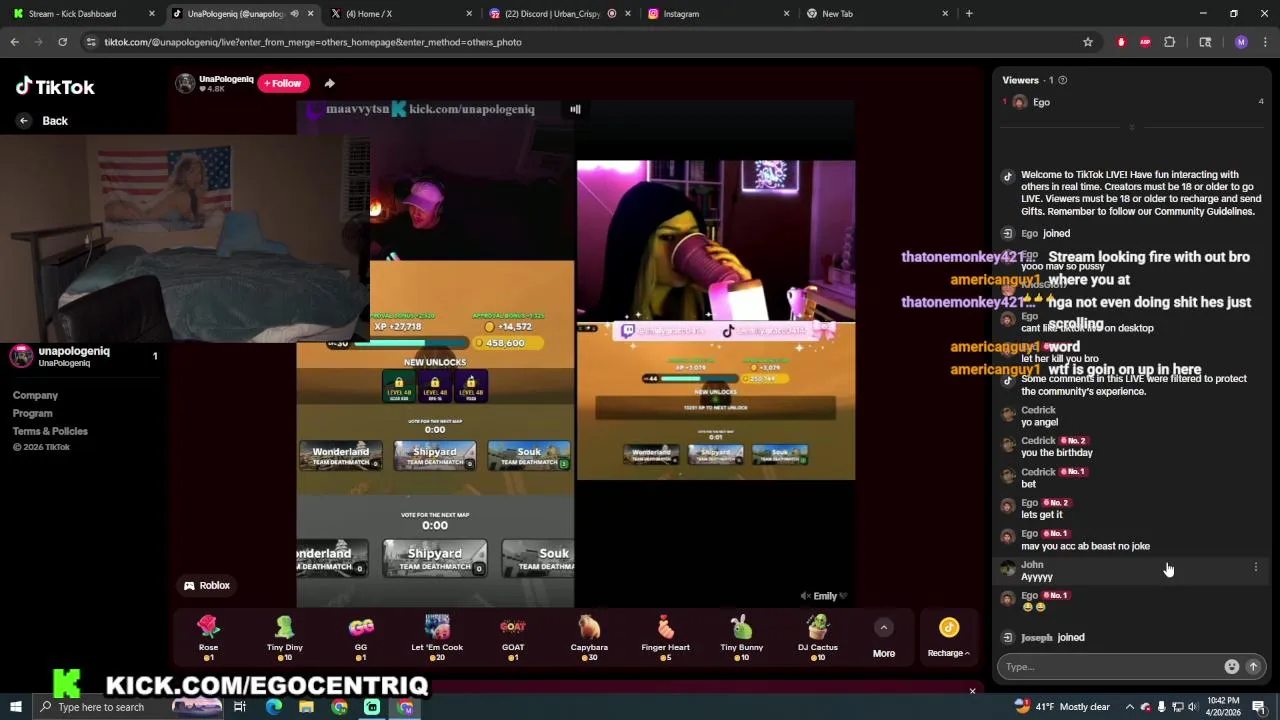Follow UnaPologeniq

(282, 83)
